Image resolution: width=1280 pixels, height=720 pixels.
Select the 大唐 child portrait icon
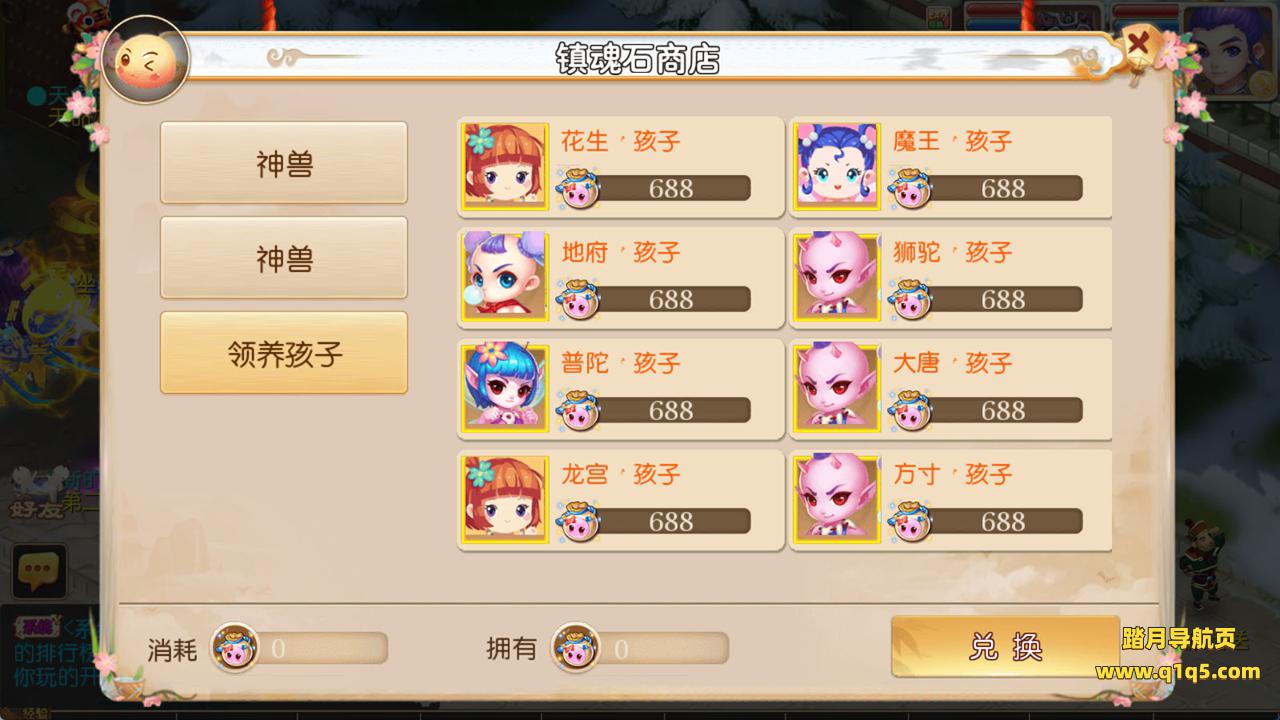click(x=837, y=389)
